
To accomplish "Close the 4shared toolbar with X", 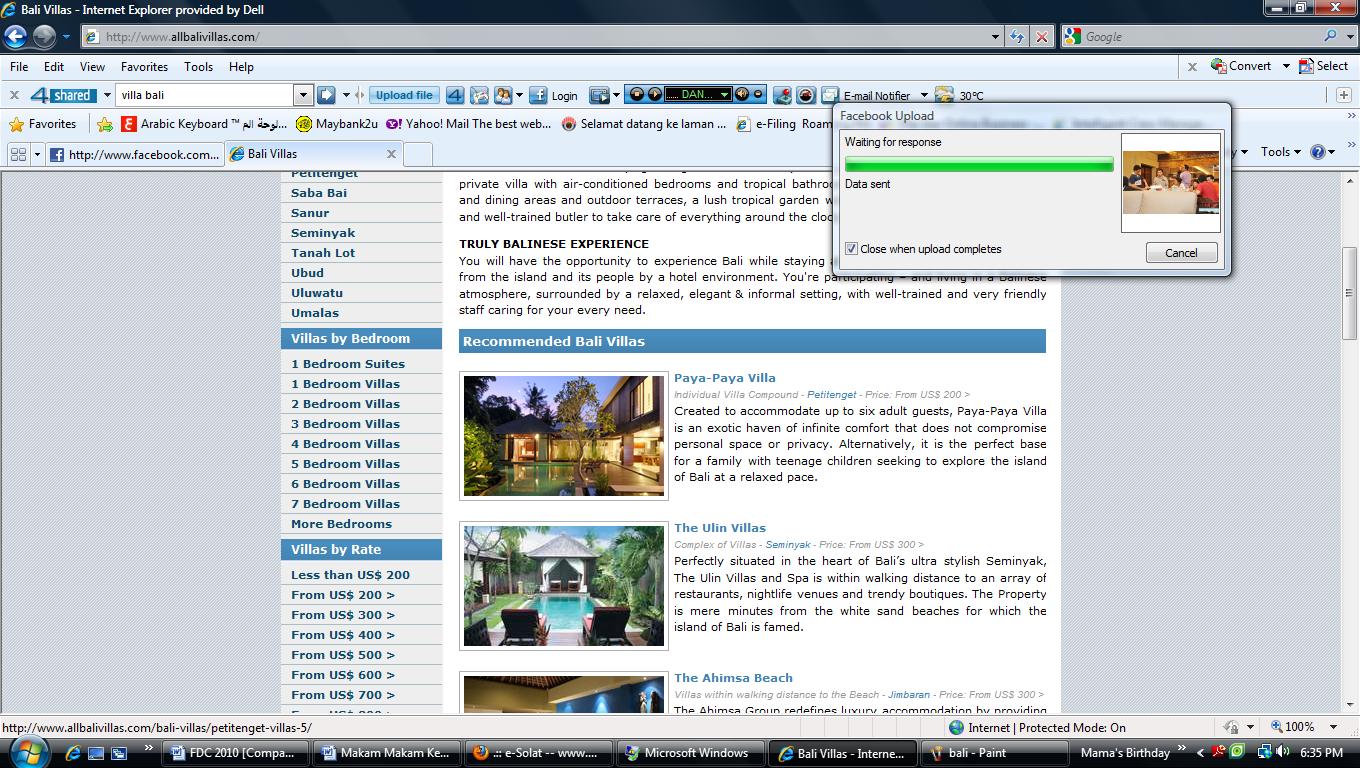I will pos(14,95).
